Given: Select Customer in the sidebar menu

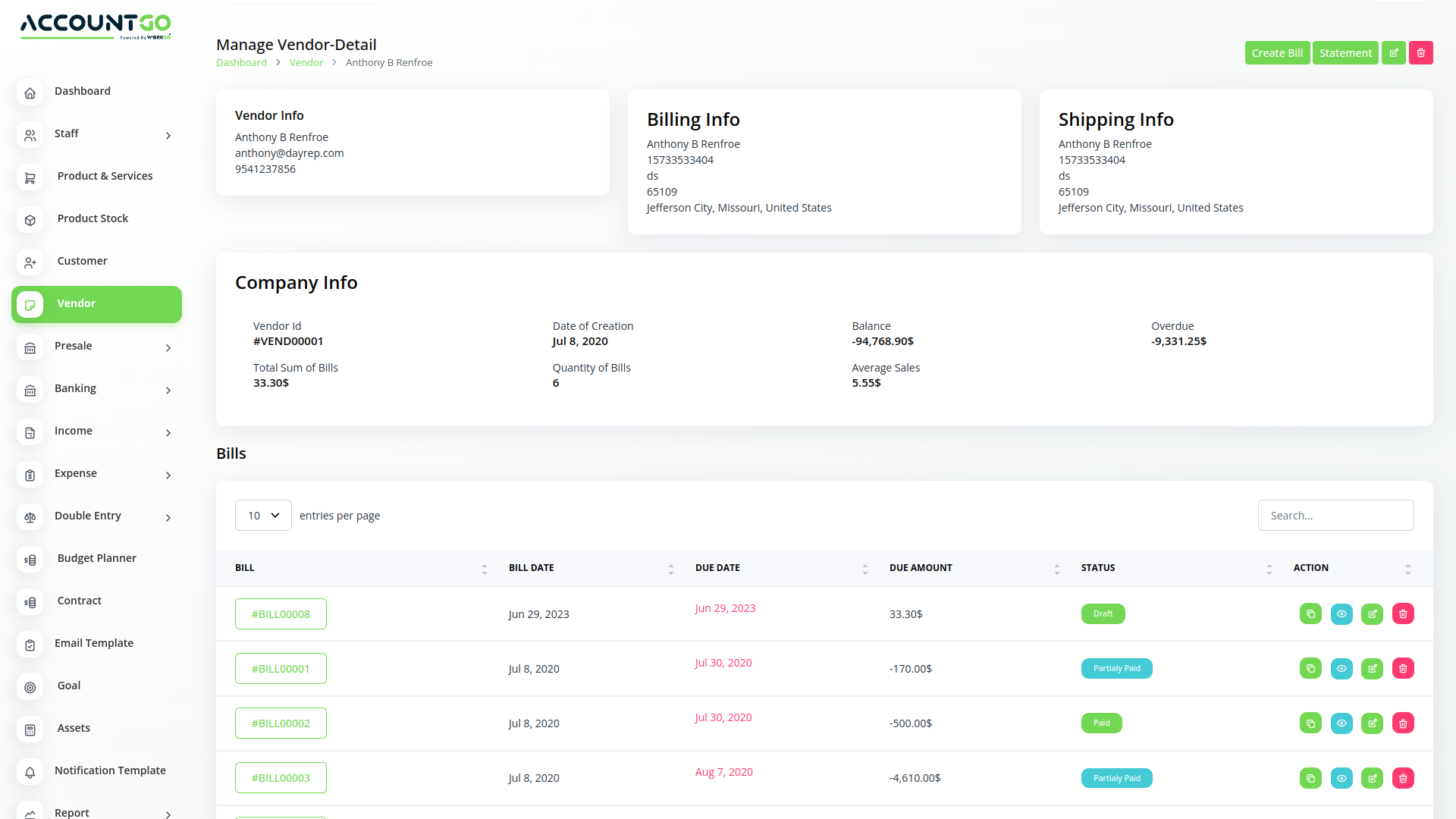Looking at the screenshot, I should point(82,261).
